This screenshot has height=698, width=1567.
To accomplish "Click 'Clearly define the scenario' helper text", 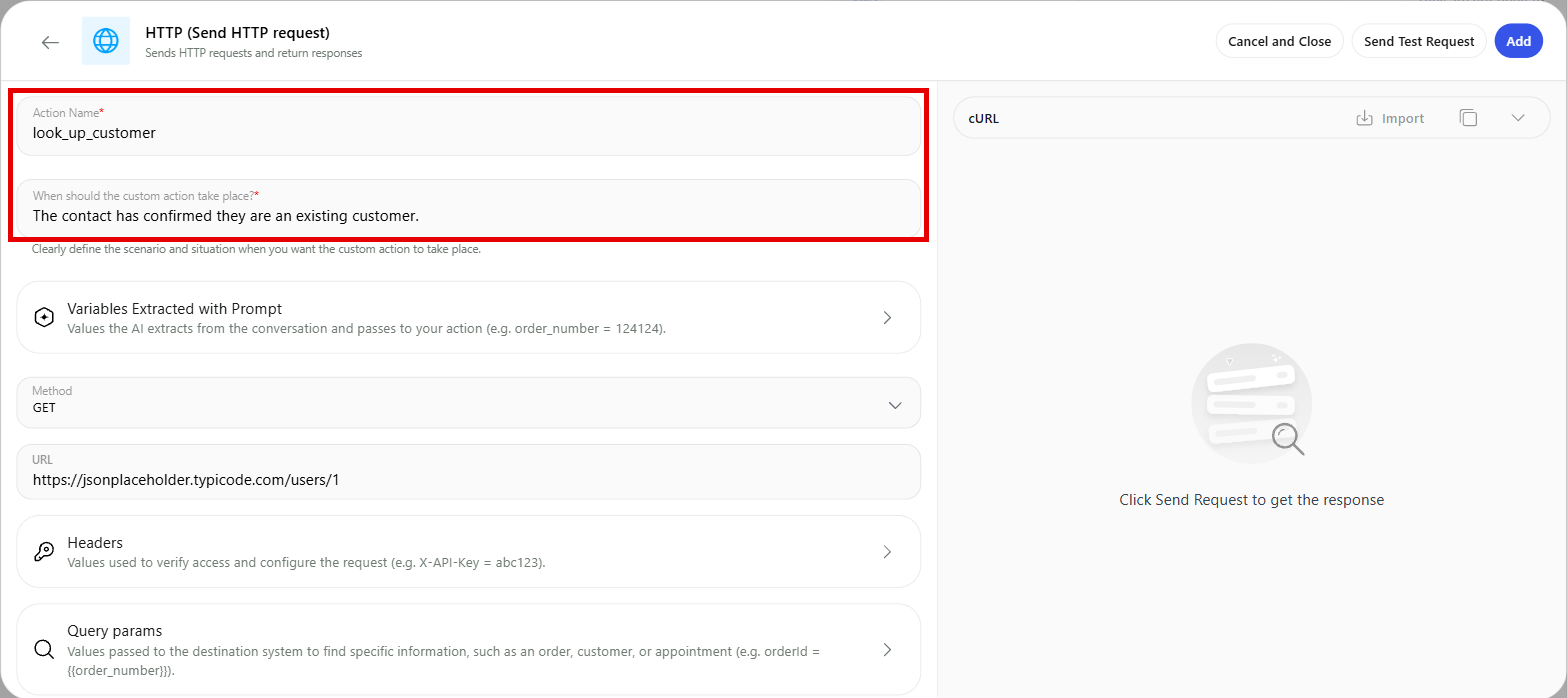I will (x=256, y=249).
